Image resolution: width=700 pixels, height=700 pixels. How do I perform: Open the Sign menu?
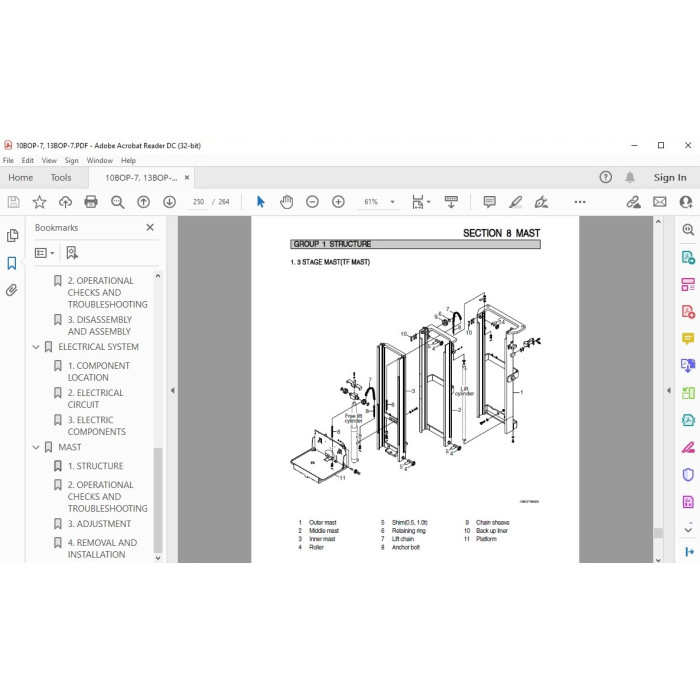[71, 160]
